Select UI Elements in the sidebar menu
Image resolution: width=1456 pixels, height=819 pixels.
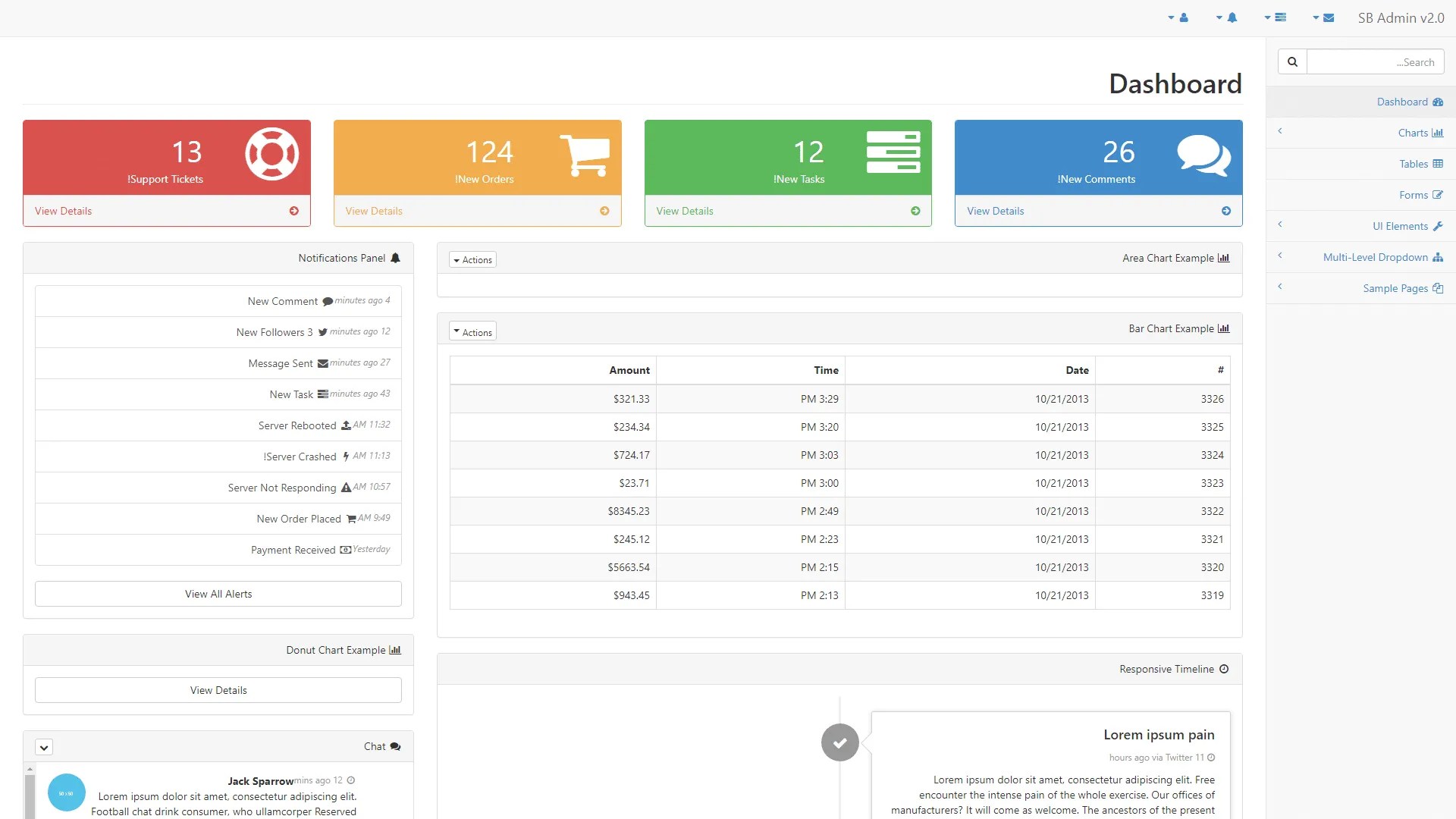coord(1360,226)
